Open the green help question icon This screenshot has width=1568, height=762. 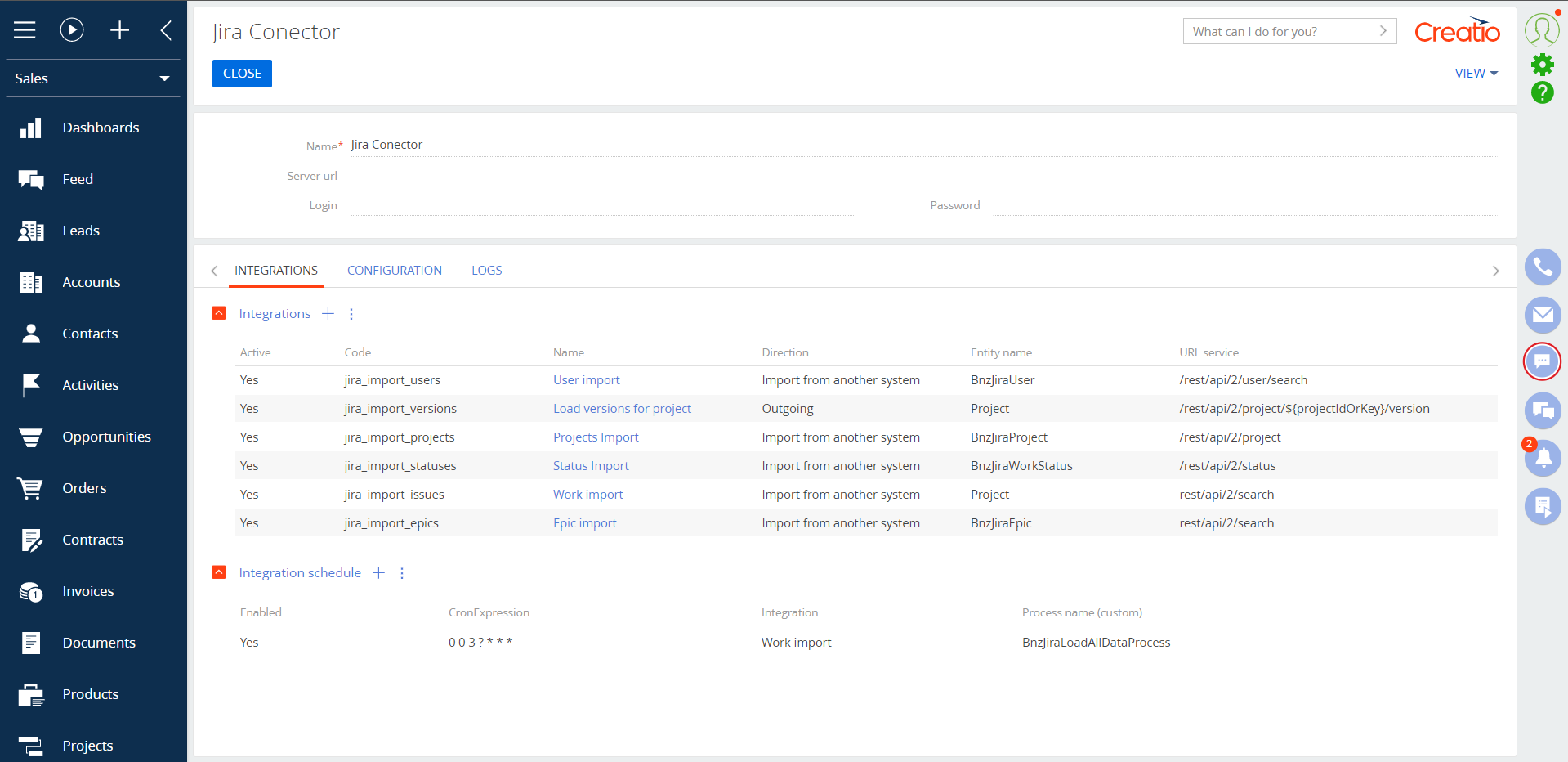tap(1542, 92)
